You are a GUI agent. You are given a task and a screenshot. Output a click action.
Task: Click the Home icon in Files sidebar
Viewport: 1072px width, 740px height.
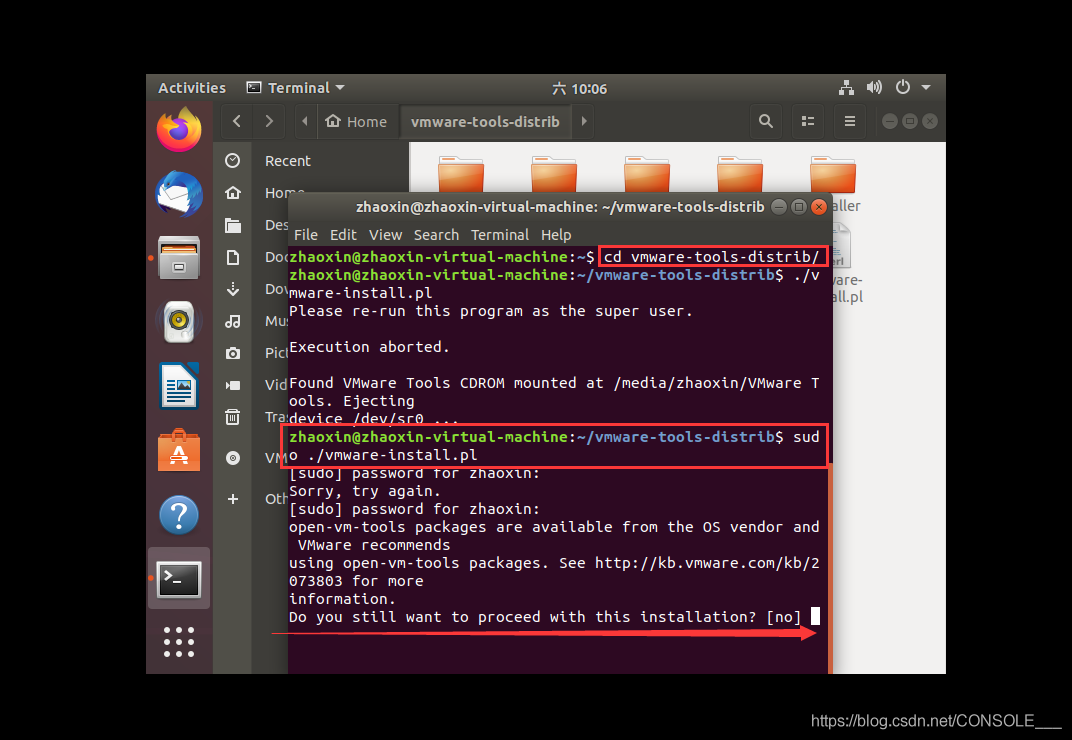tap(232, 193)
